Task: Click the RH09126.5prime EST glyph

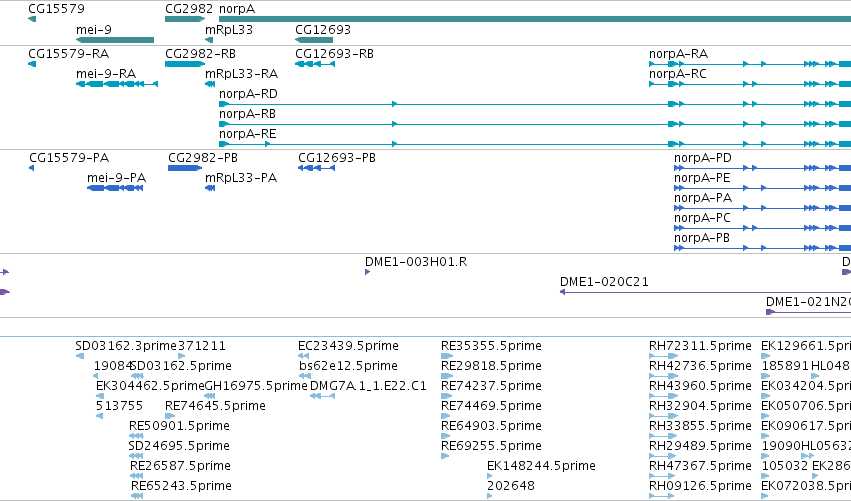Action: (662, 496)
